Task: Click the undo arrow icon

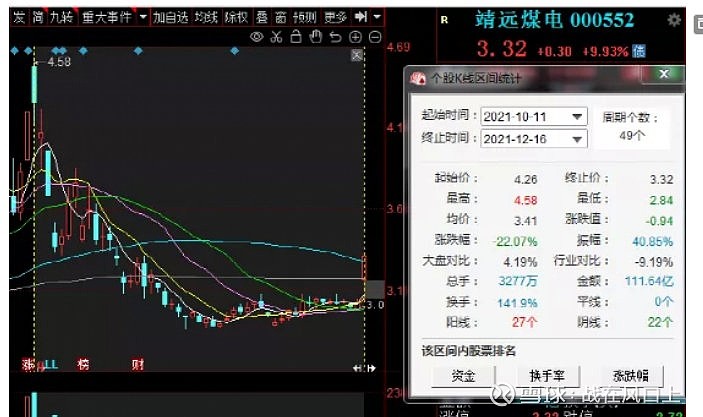Action: click(335, 37)
